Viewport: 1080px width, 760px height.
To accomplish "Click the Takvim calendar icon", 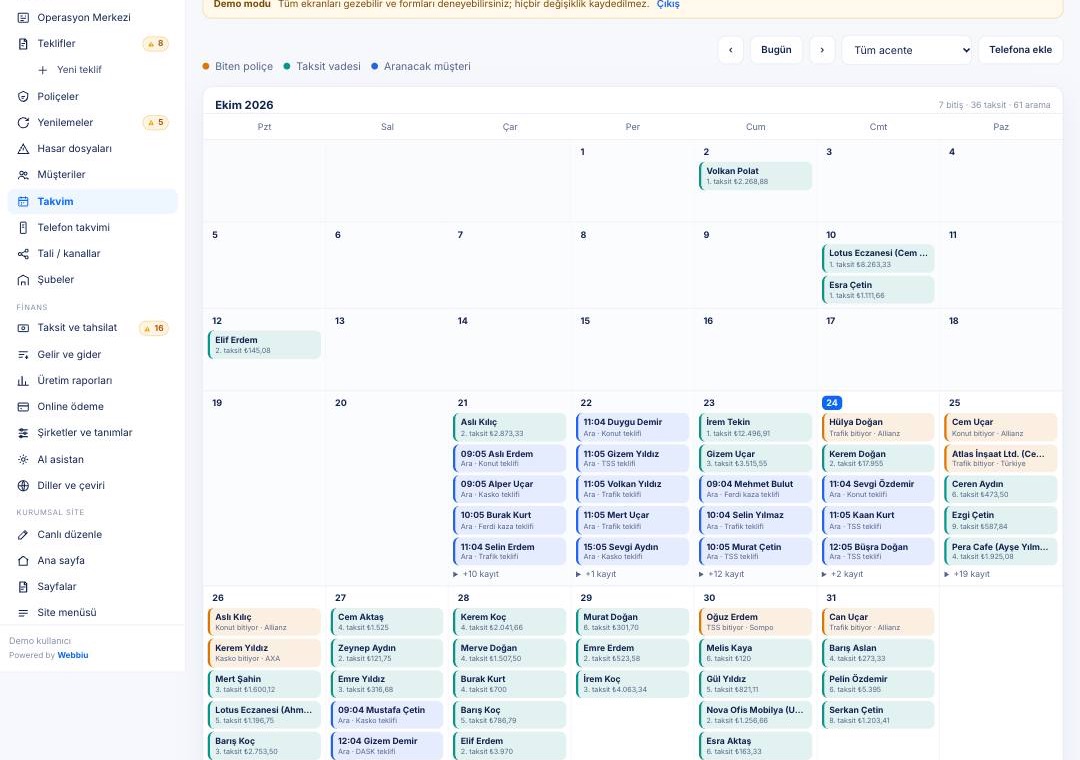I will pos(23,201).
